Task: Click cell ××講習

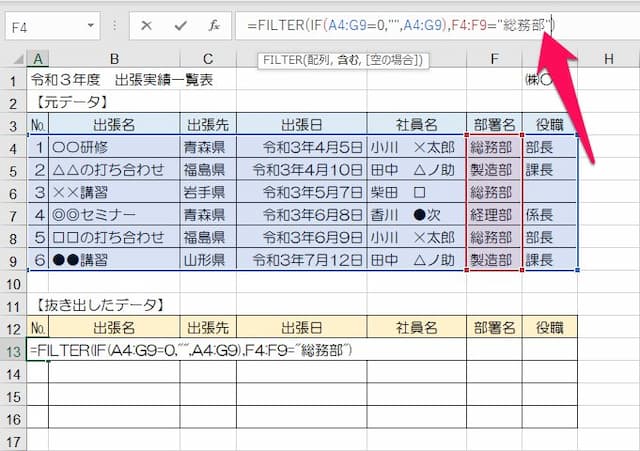Action: (114, 192)
